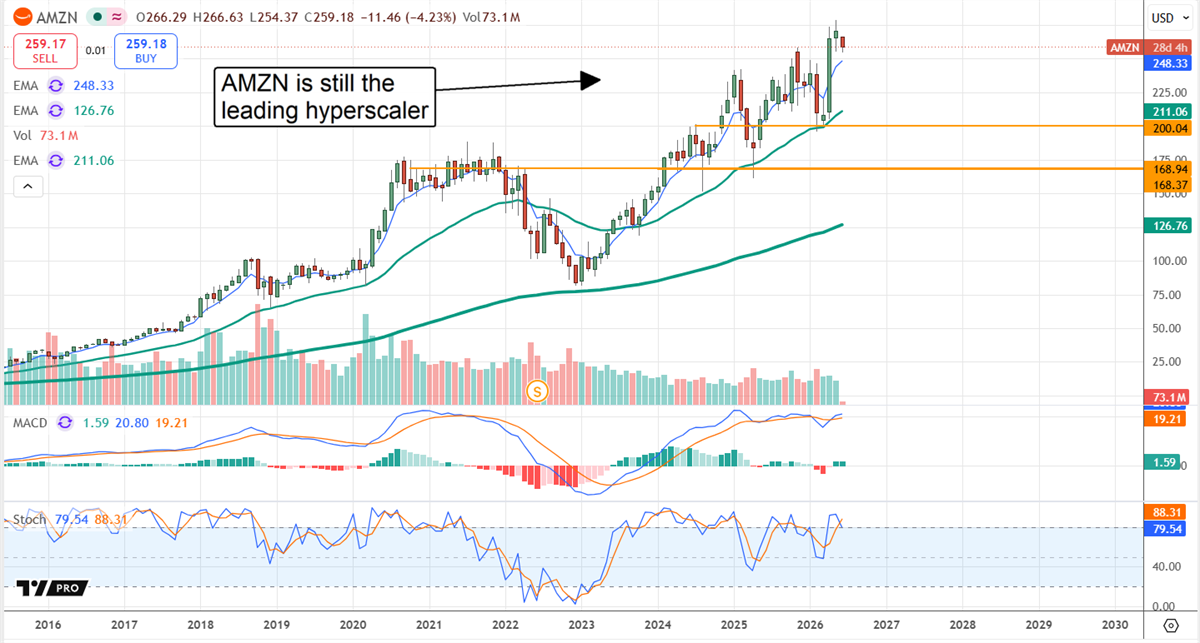Viewport: 1200px width, 643px height.
Task: Click the 2030 label on time axis
Action: [1115, 624]
